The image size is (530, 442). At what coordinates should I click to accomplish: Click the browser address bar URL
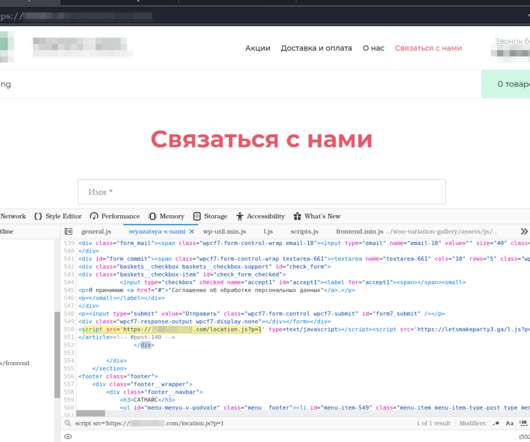[x=76, y=16]
